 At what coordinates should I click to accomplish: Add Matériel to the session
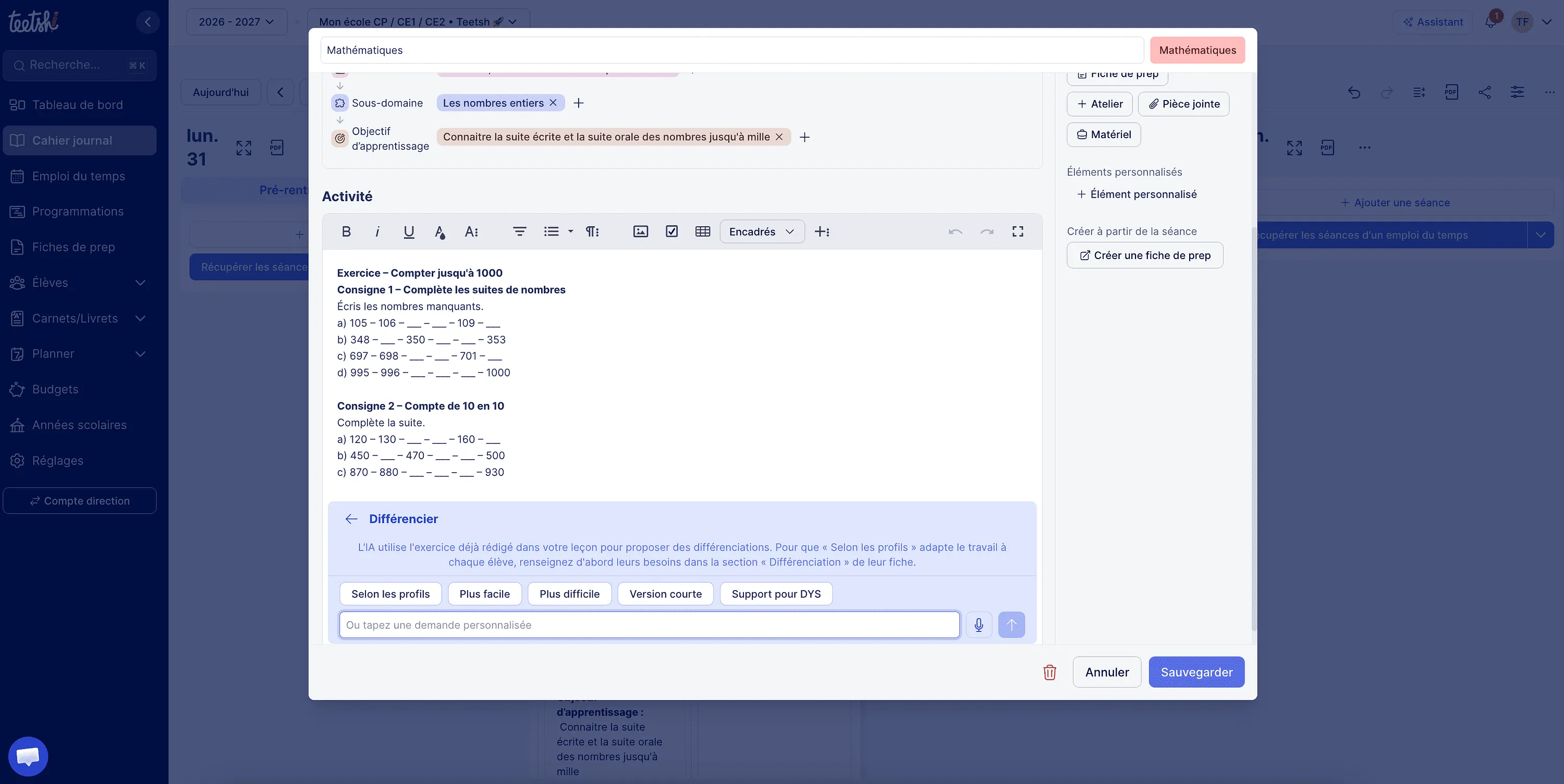[1104, 134]
